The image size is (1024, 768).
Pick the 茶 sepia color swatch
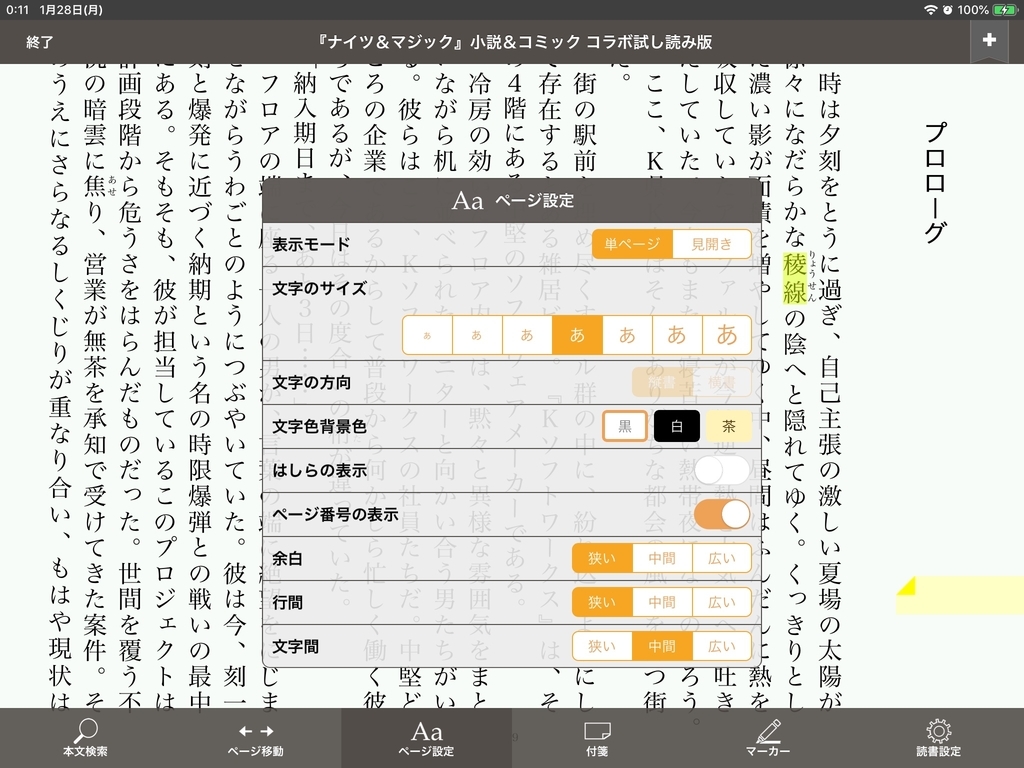tap(729, 425)
